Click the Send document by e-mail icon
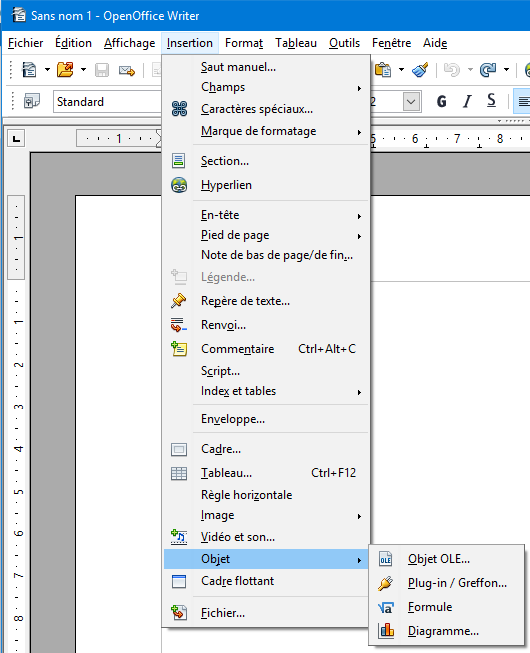530x653 pixels. tap(127, 70)
